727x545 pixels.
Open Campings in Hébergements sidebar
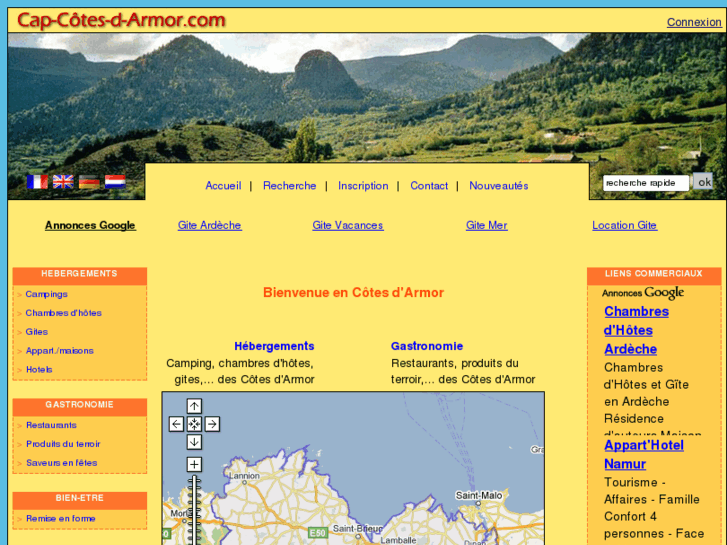46,294
